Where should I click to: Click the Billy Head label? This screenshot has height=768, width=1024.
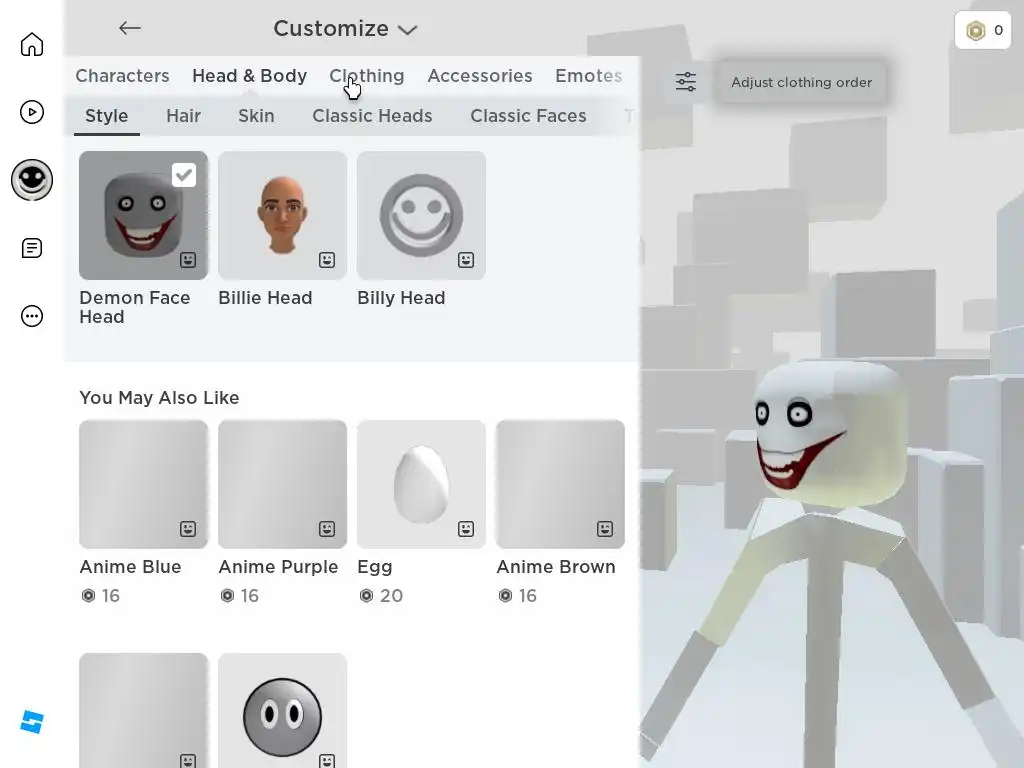pyautogui.click(x=401, y=298)
